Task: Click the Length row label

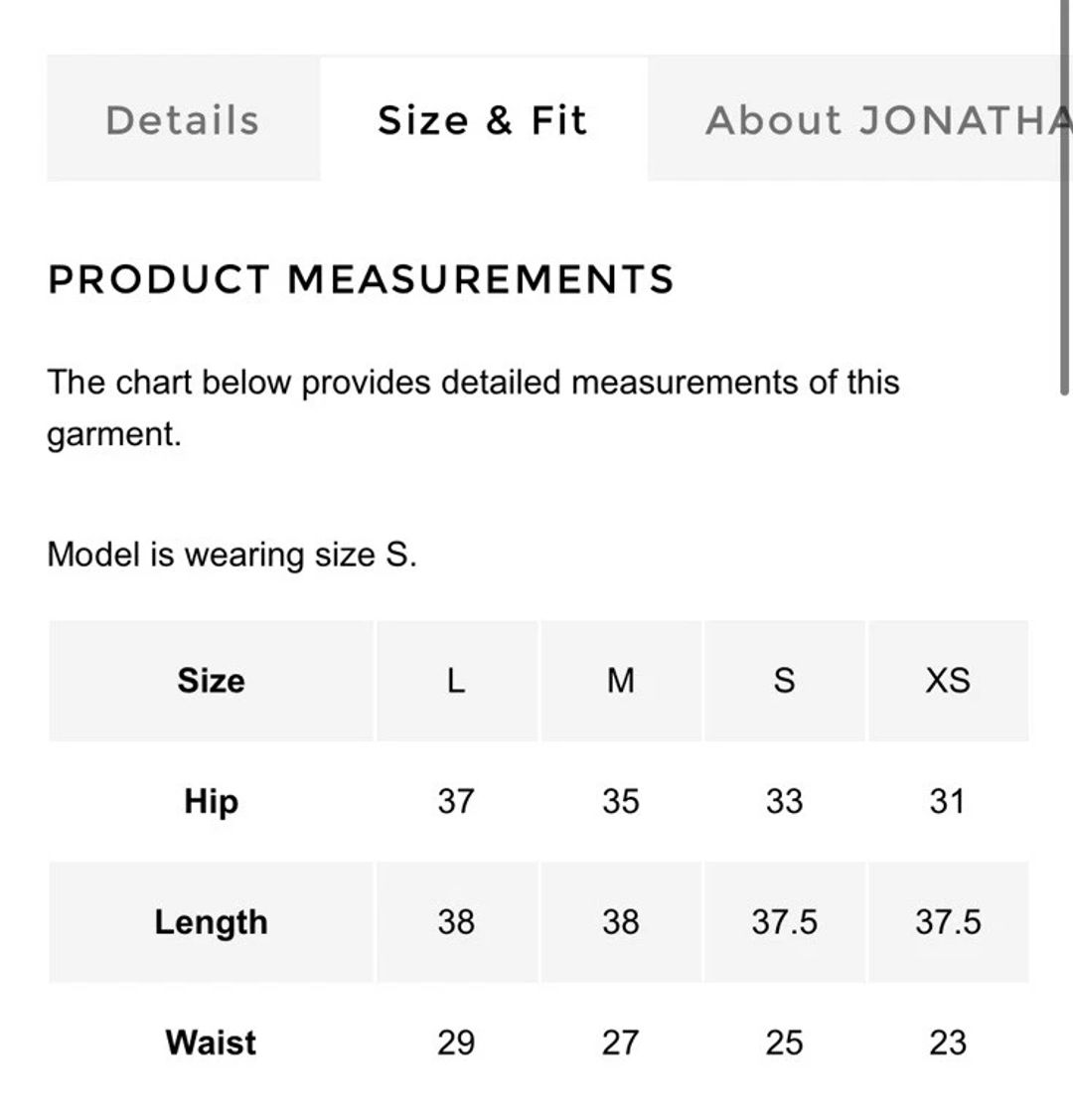Action: click(211, 922)
